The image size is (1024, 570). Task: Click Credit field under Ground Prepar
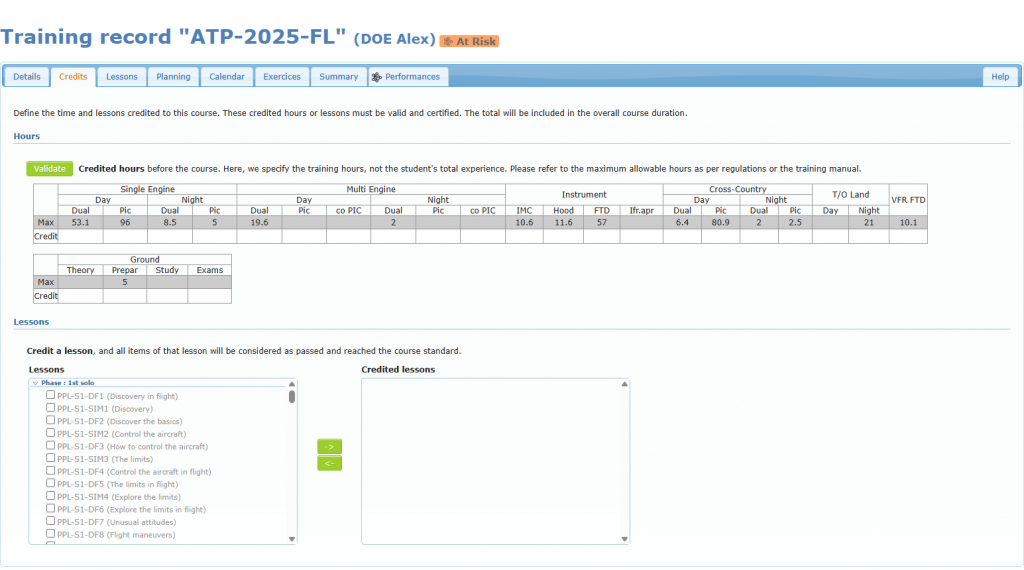pos(125,296)
